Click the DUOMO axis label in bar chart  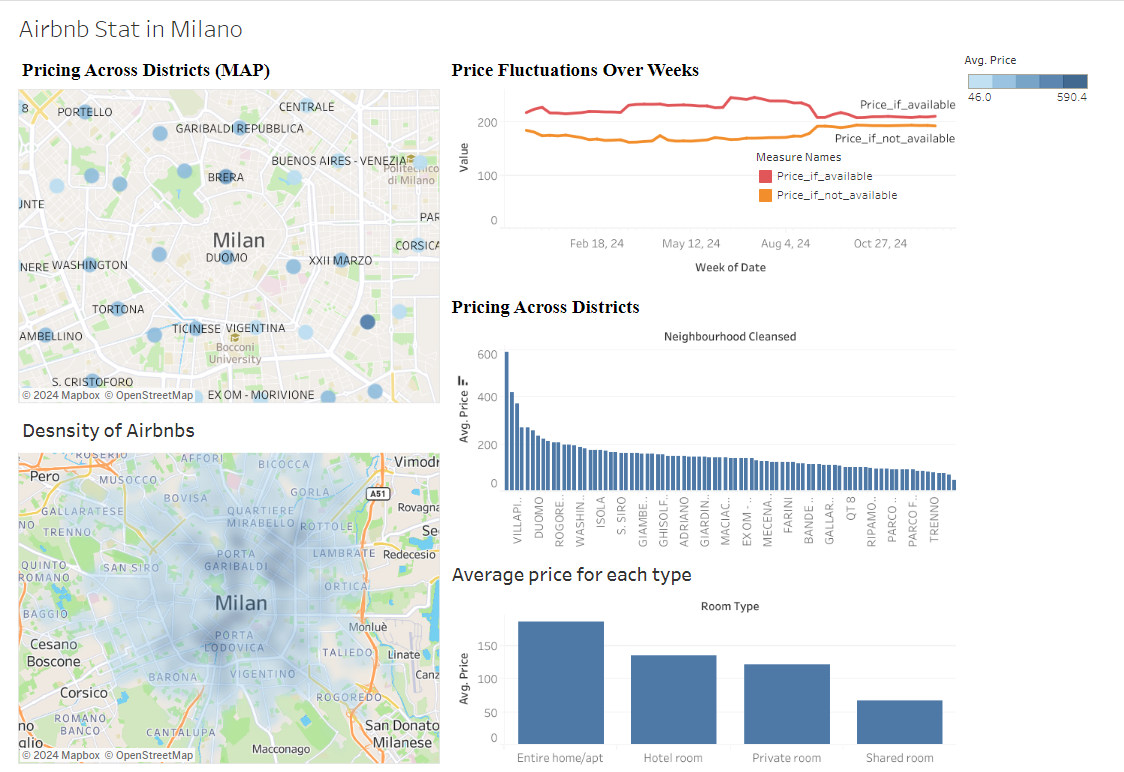[539, 518]
